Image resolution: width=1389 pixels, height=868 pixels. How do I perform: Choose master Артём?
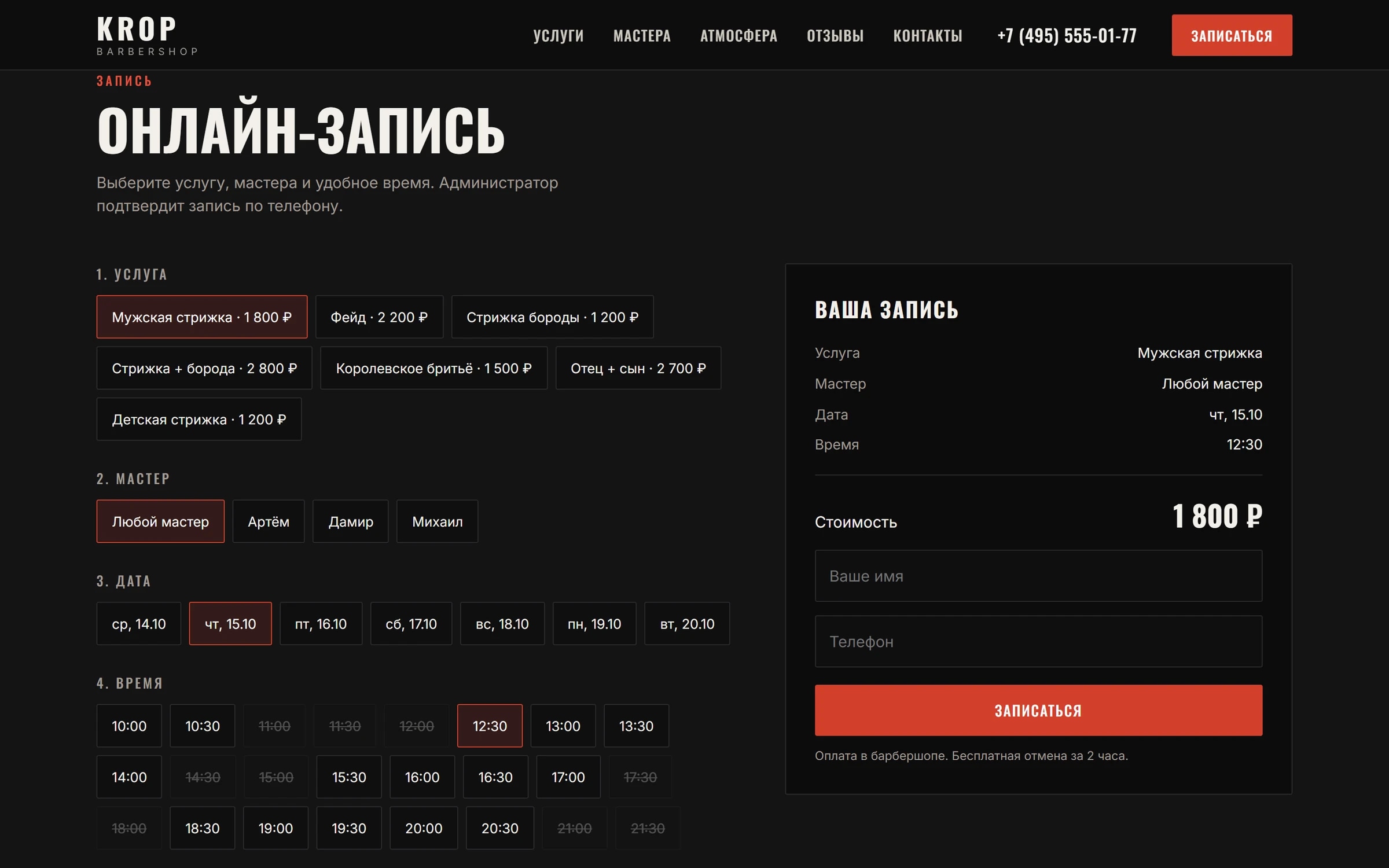(x=269, y=521)
